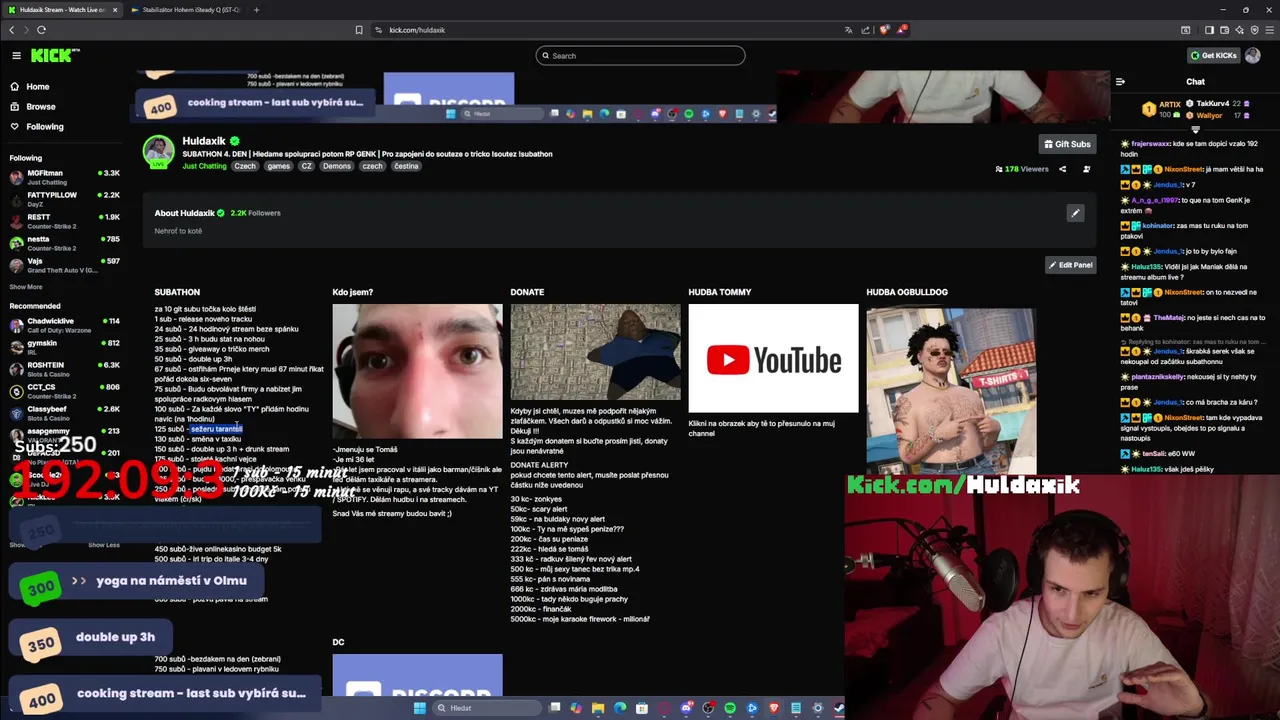Open Classybeef recommended channel
1280x720 pixels.
[x=64, y=413]
